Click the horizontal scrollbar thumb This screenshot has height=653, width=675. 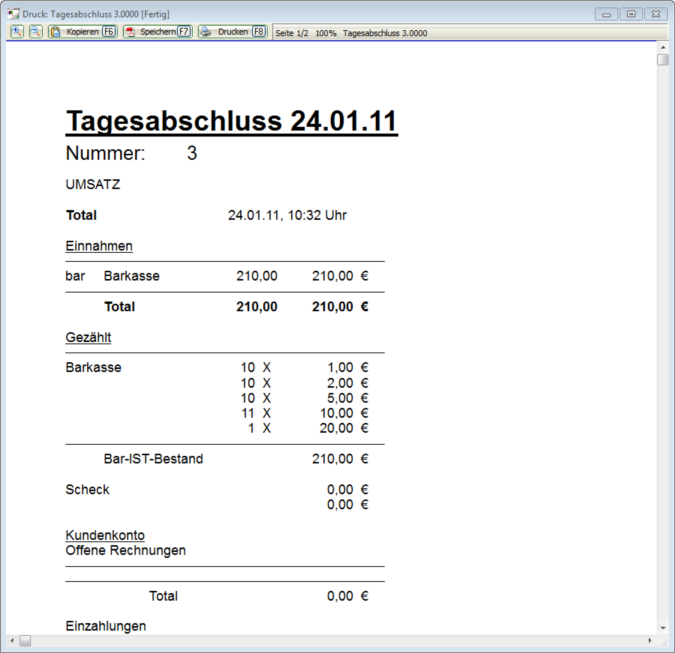(25, 640)
